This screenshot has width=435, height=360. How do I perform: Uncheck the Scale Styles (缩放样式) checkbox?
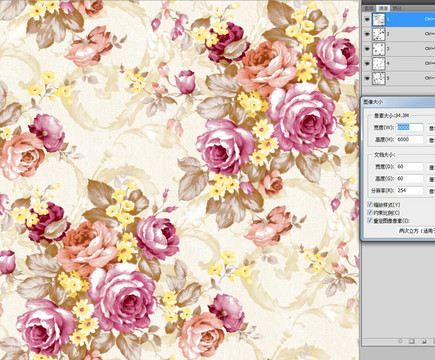click(370, 205)
